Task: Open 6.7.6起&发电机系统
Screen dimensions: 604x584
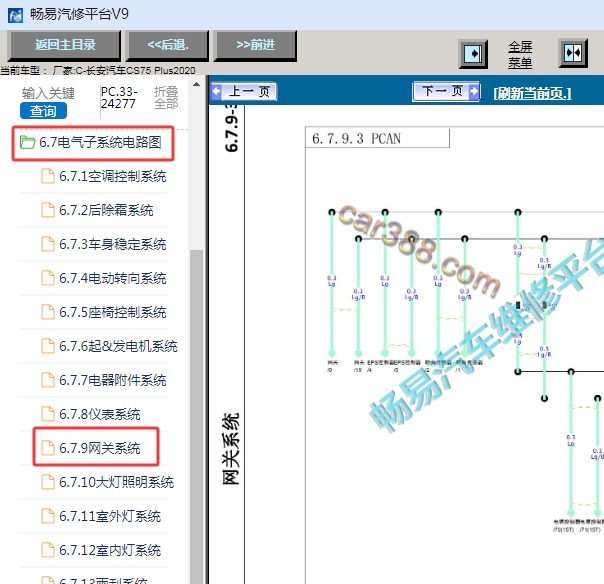Action: 118,346
